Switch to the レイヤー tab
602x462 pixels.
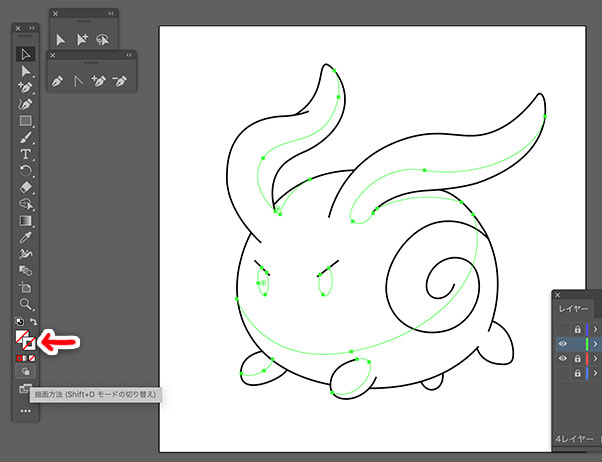[574, 309]
